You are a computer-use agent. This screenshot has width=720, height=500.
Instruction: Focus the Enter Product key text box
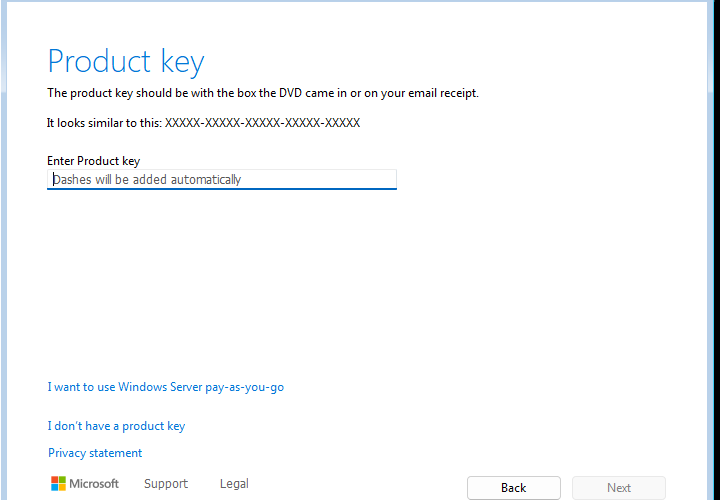tap(222, 179)
